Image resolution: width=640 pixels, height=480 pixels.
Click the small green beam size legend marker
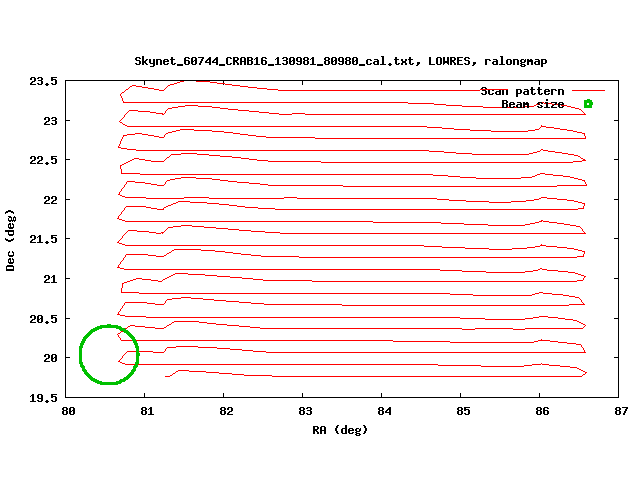click(588, 104)
